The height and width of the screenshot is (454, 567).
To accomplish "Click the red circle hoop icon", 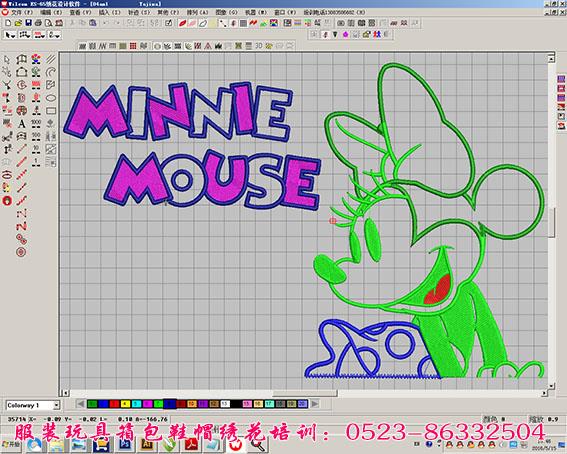I will point(7,201).
